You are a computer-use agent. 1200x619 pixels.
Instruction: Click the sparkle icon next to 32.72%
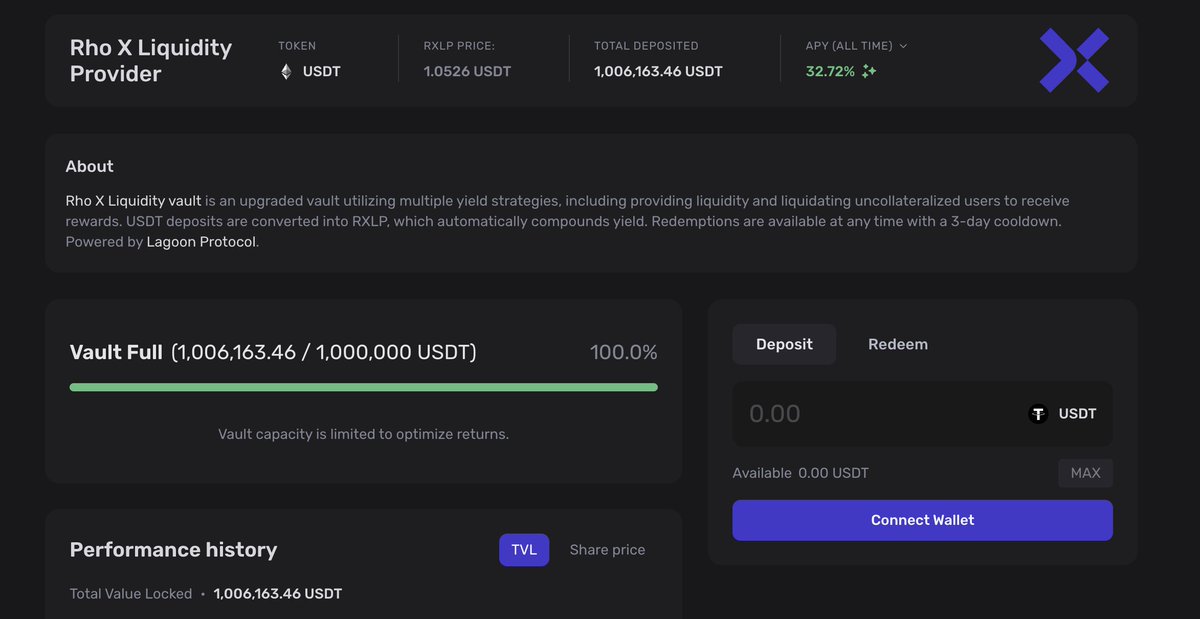pyautogui.click(x=869, y=72)
